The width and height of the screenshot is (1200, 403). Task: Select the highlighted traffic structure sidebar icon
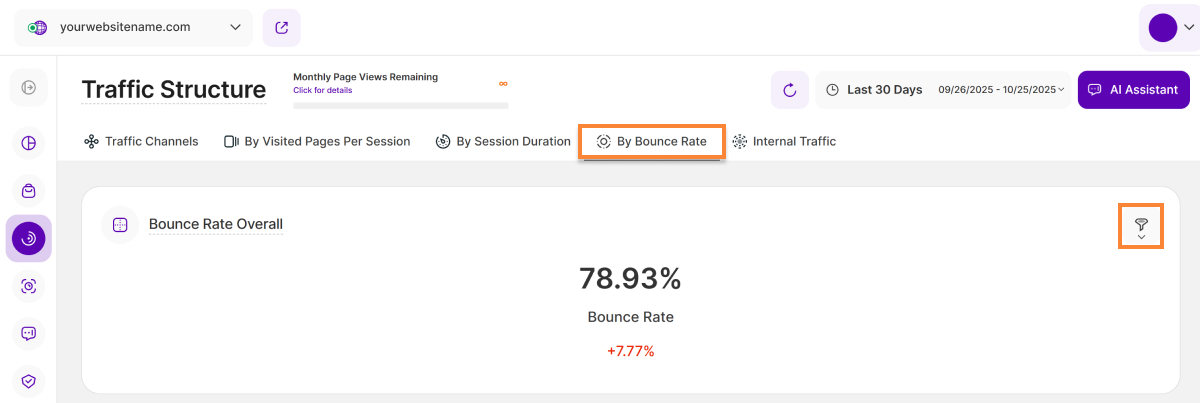coord(29,238)
